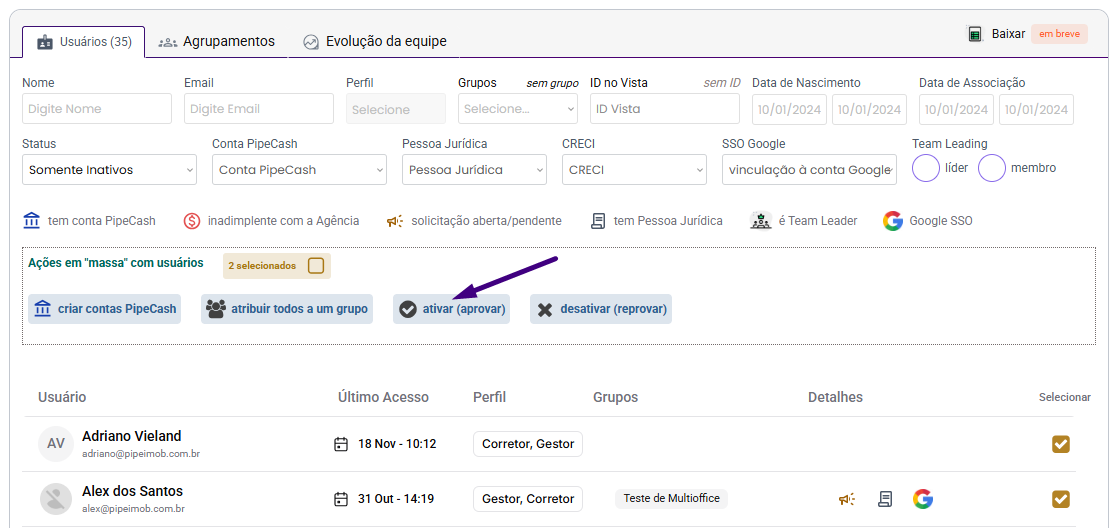Open the Evolução da equipe tab

[x=375, y=41]
